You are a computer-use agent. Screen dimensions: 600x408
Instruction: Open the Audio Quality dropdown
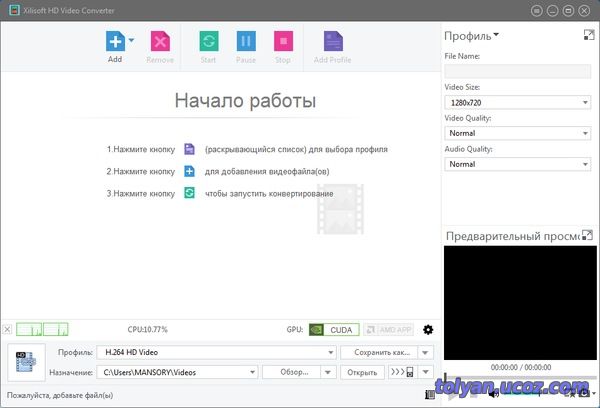pos(517,164)
